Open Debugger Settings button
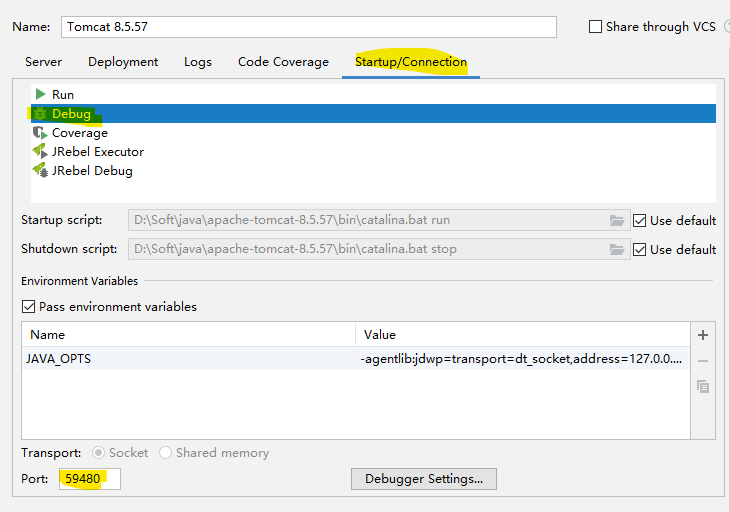 424,479
